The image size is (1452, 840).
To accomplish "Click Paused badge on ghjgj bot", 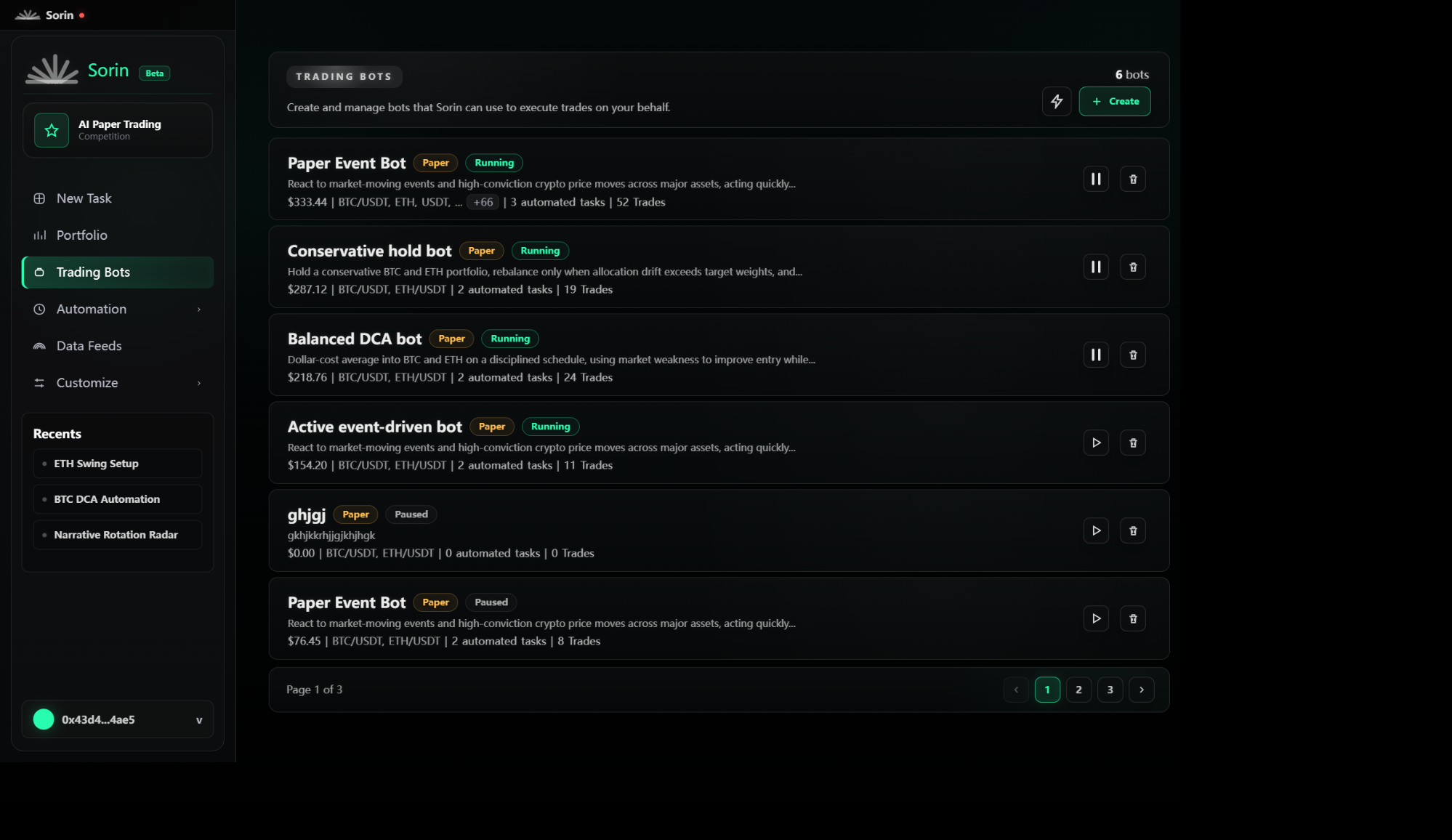I will tap(411, 514).
